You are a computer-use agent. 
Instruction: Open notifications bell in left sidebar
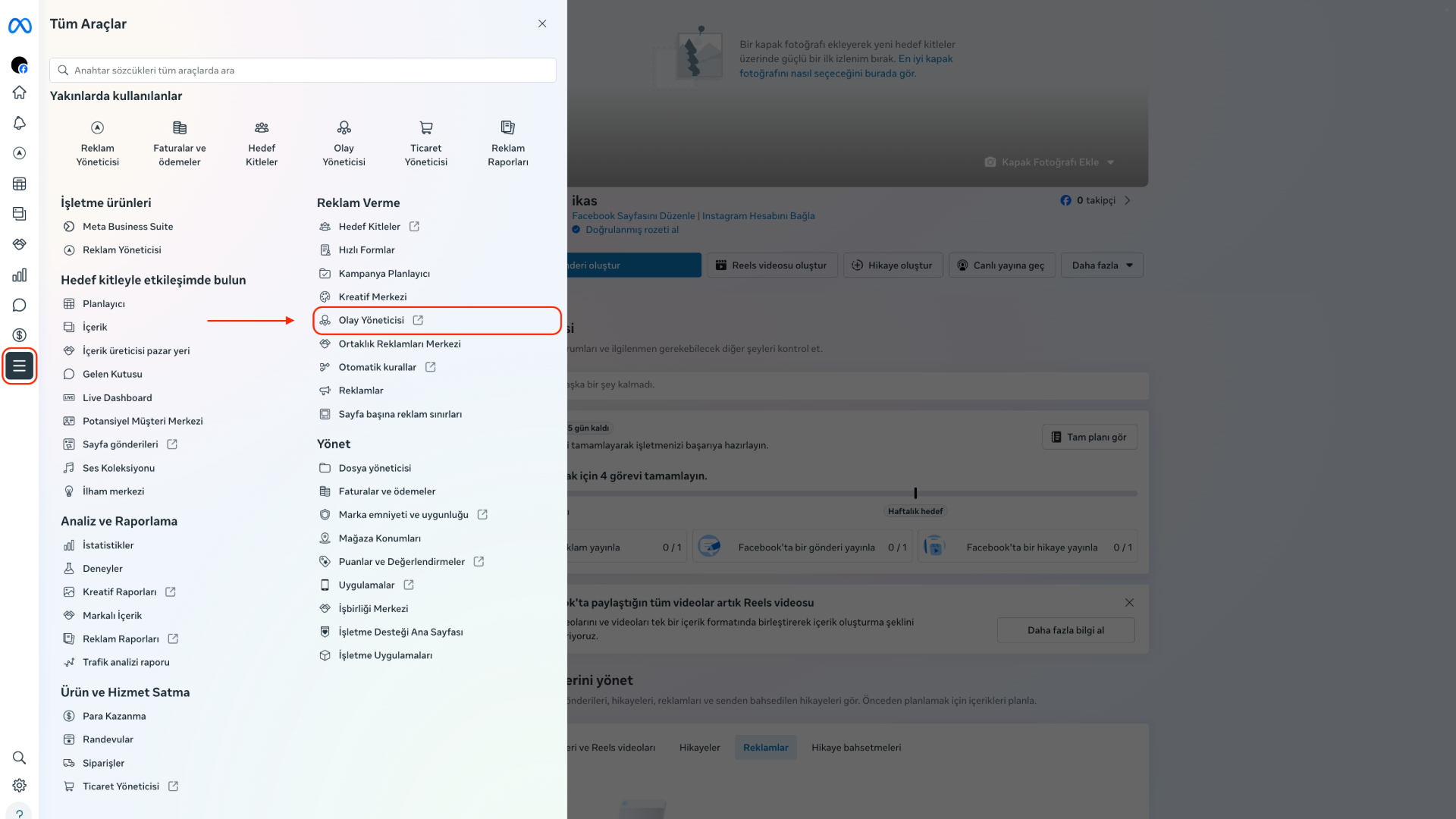click(x=20, y=123)
